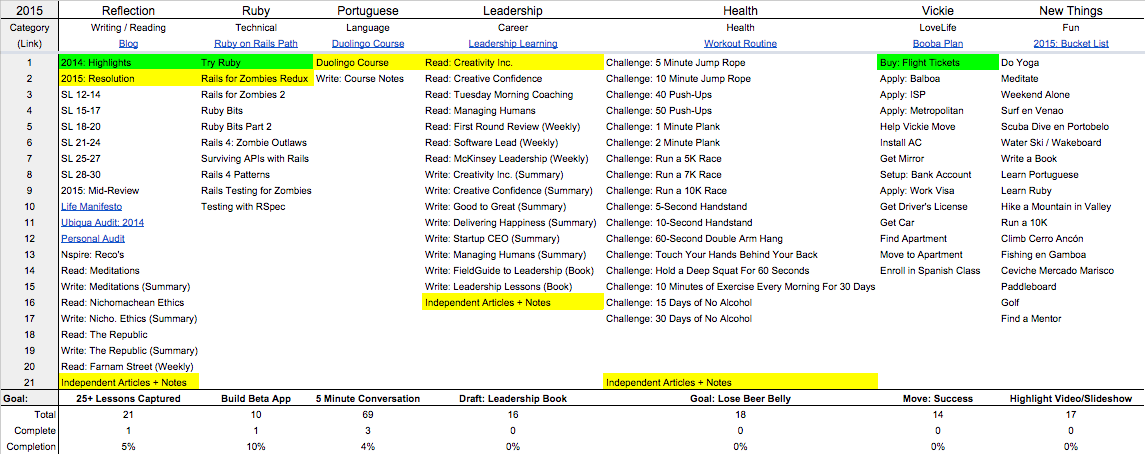
Task: Click the green Buy: Flight Tickets cell
Action: [937, 62]
